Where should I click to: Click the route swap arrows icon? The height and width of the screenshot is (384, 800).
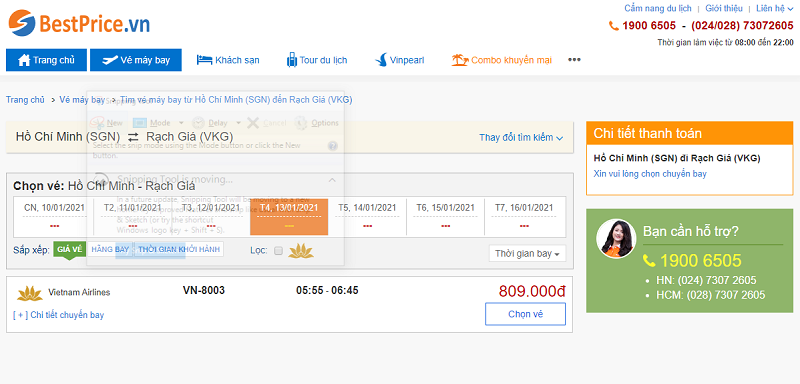pyautogui.click(x=133, y=137)
